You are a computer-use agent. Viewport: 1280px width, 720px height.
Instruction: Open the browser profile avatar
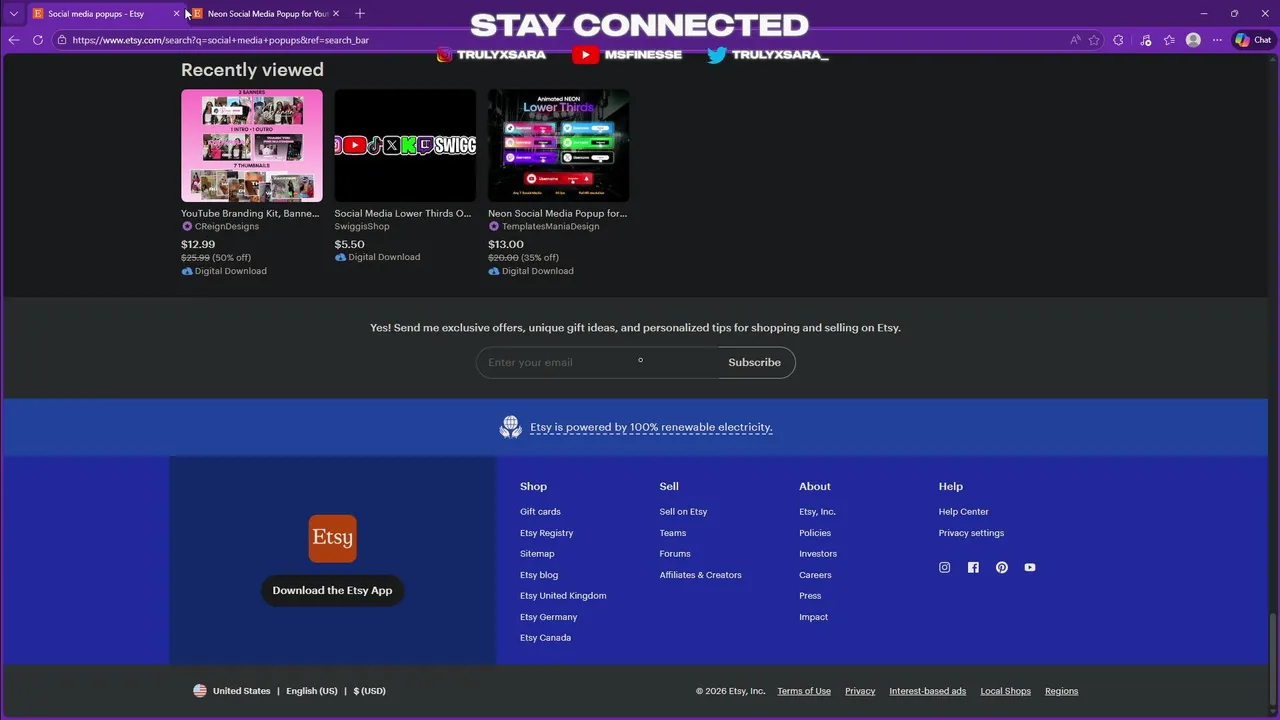click(1193, 40)
